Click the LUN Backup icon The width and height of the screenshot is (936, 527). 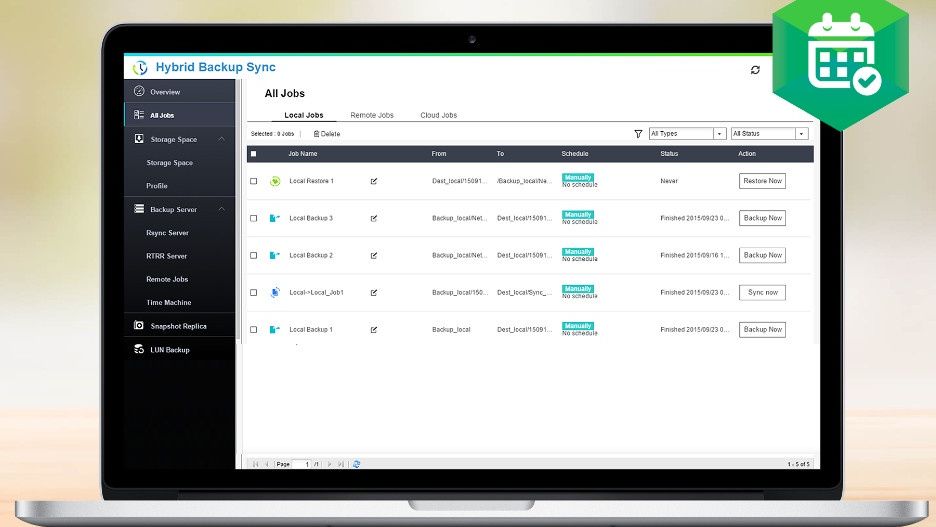coord(139,349)
